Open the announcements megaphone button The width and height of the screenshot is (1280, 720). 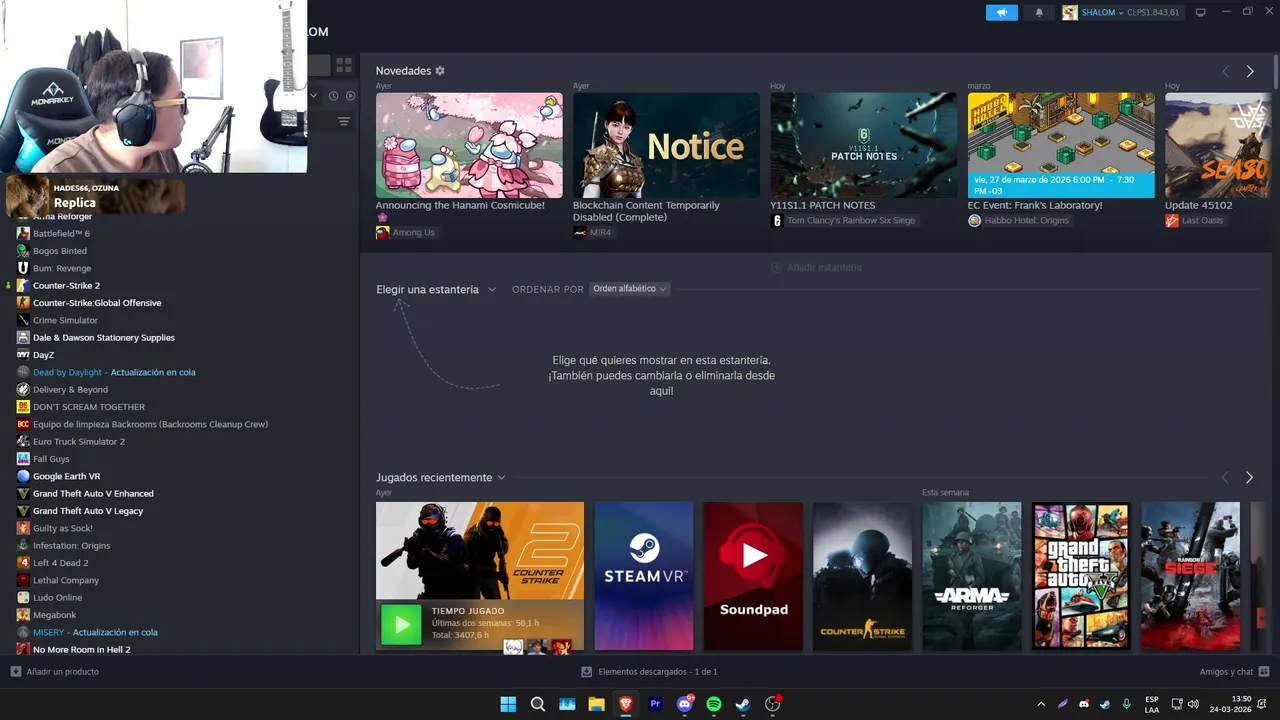click(1001, 12)
